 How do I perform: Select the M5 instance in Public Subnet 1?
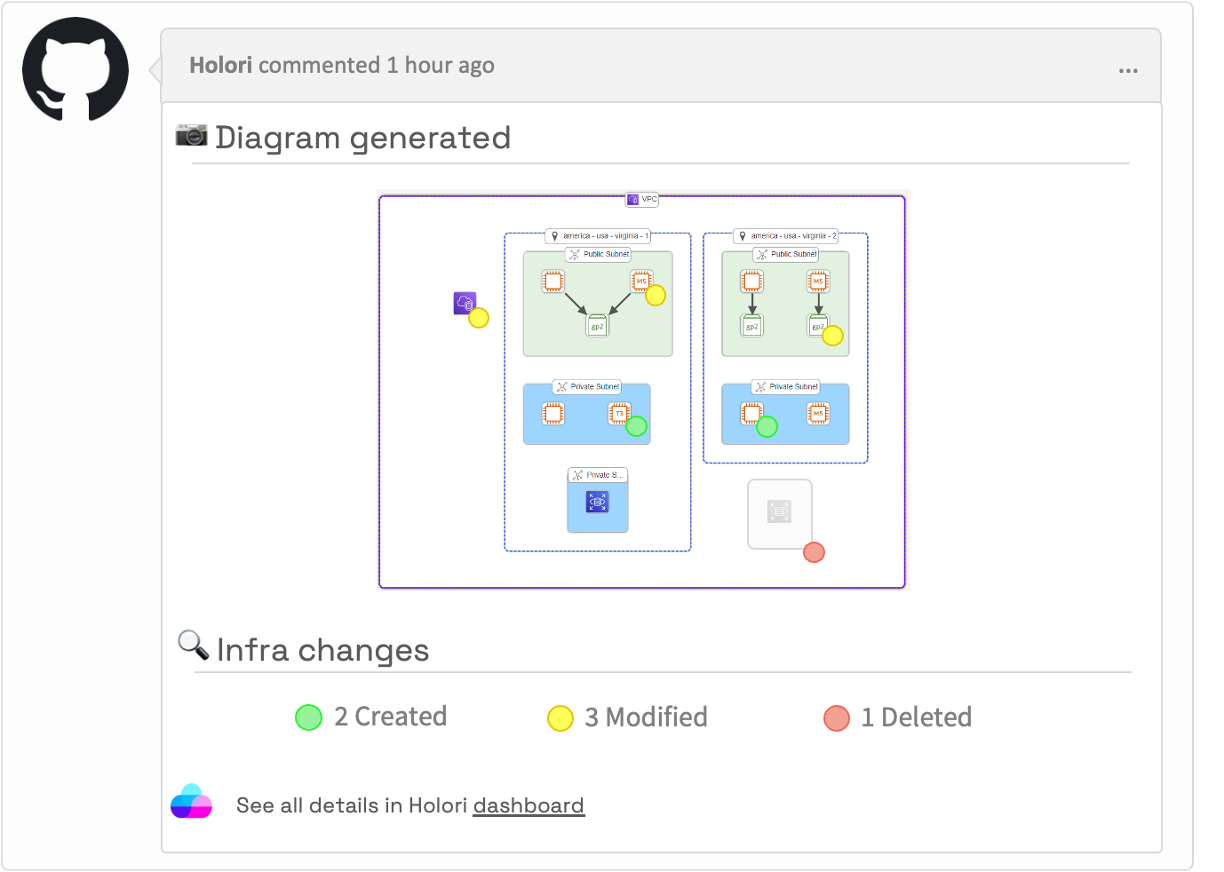[x=641, y=281]
